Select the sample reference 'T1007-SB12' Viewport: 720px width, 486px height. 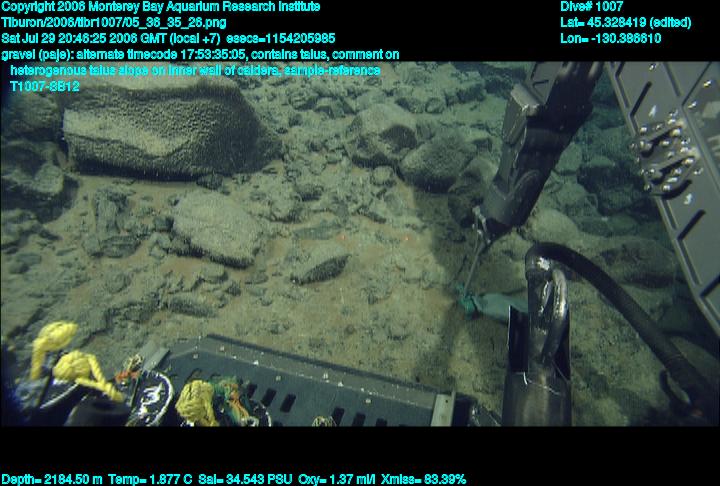point(45,86)
